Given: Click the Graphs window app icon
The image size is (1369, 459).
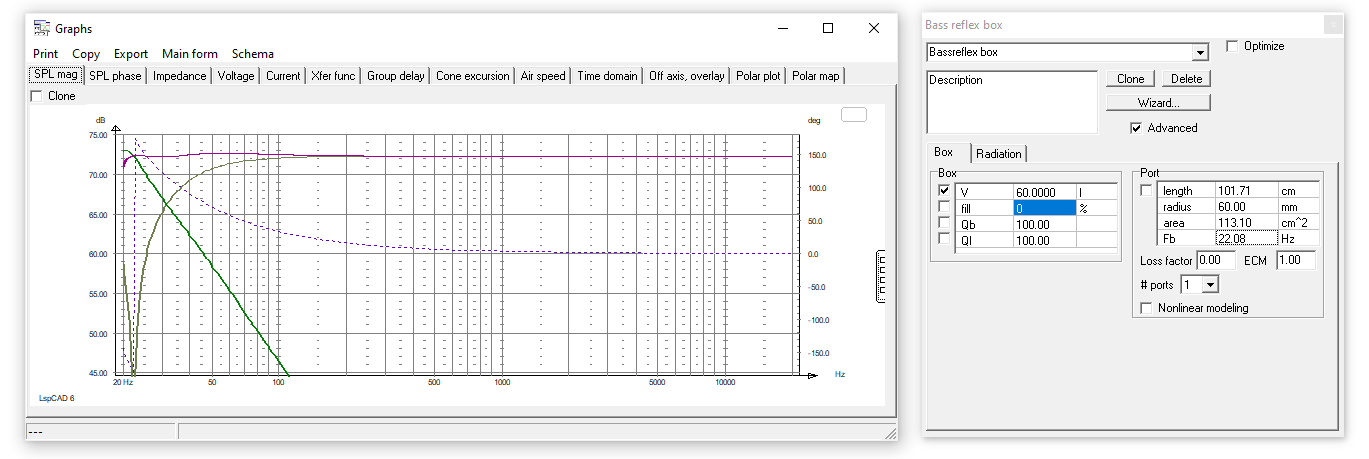Looking at the screenshot, I should (x=41, y=28).
